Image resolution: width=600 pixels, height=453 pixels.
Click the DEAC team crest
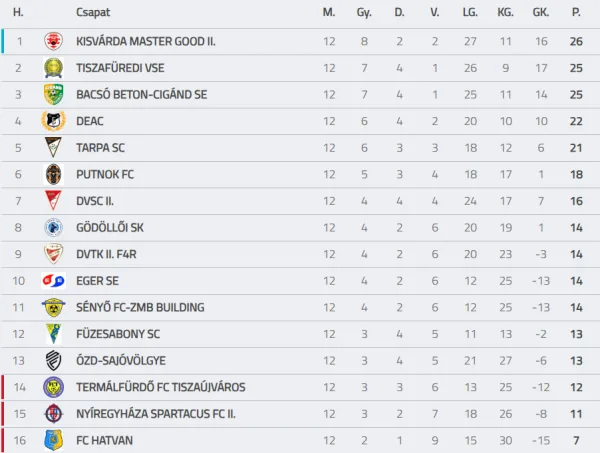pos(53,121)
